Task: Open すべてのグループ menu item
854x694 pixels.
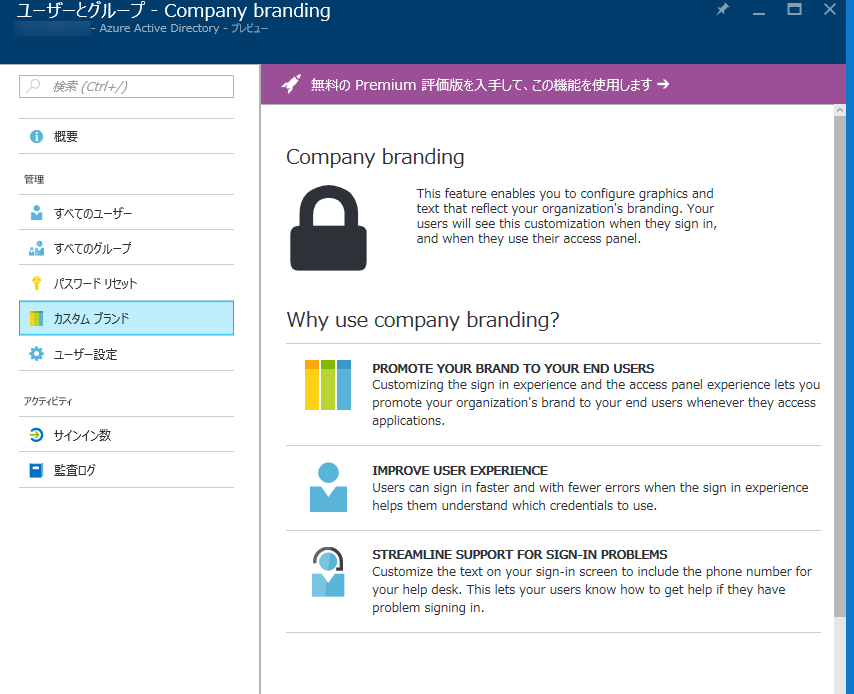Action: coord(126,248)
